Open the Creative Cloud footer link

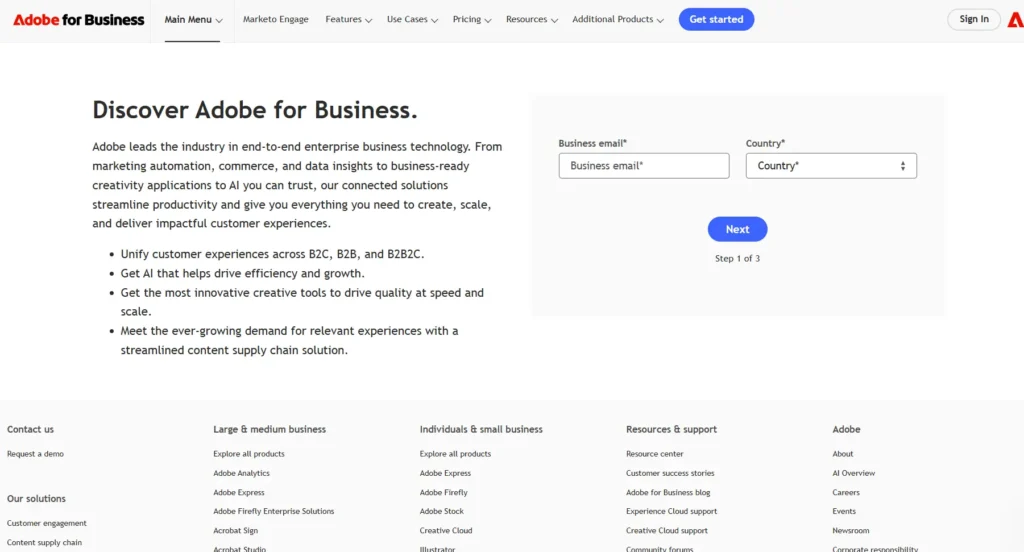(445, 531)
